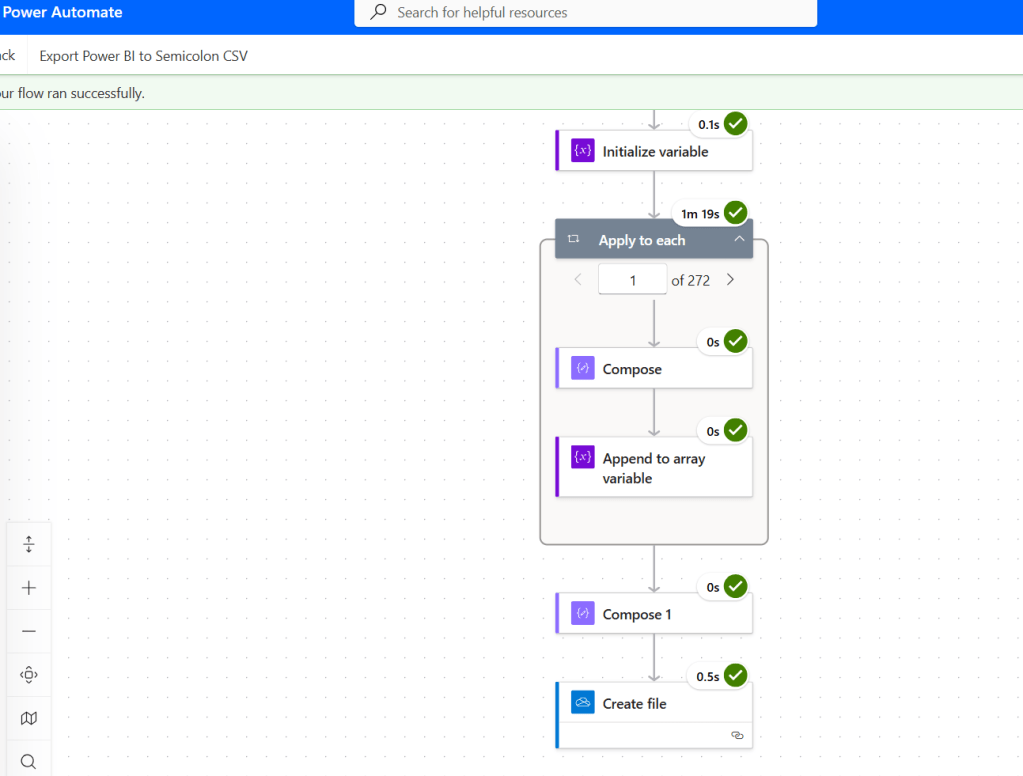Fit the flow to the window

[27, 543]
